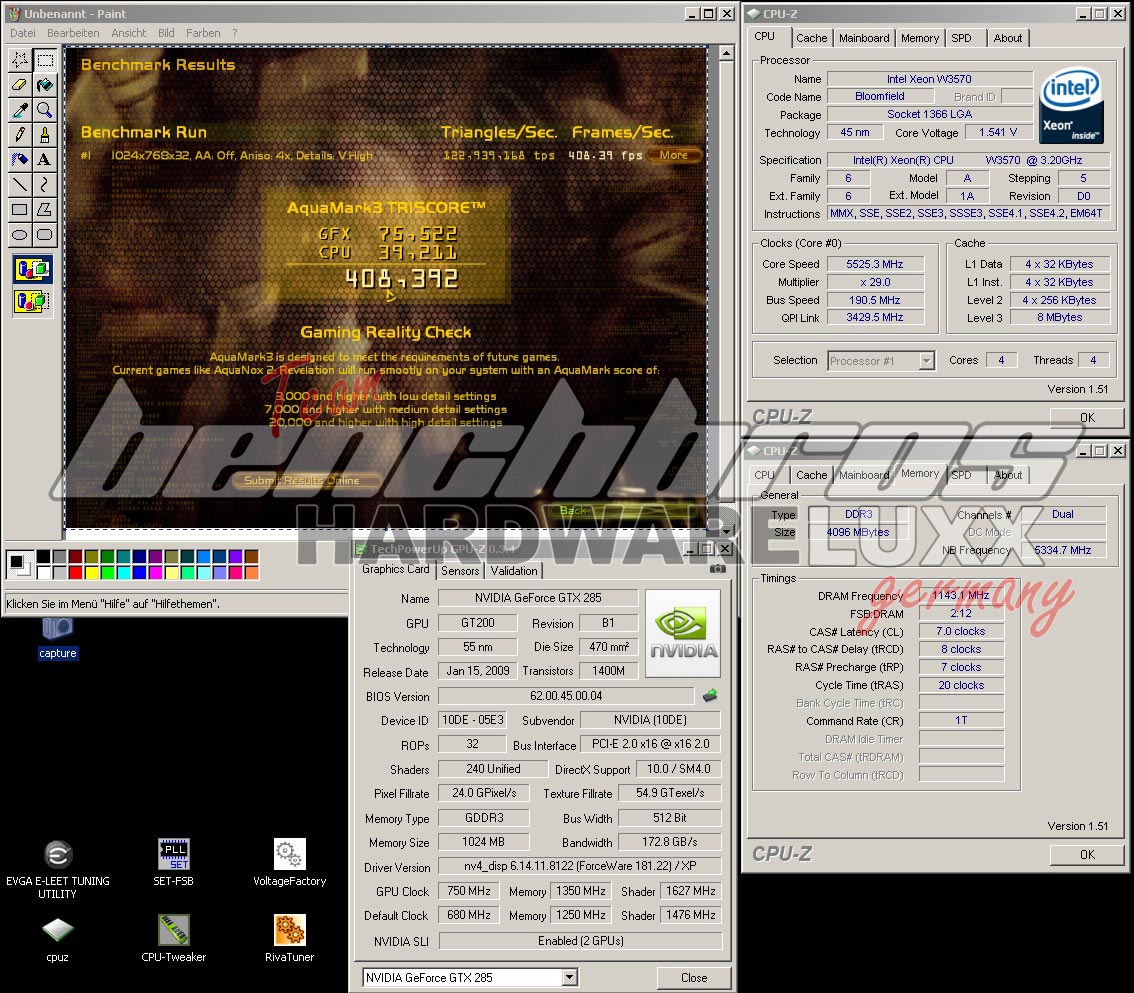The height and width of the screenshot is (993, 1134).
Task: Click the CPU name field 'Intel Xeon W3570'
Action: pyautogui.click(x=929, y=79)
